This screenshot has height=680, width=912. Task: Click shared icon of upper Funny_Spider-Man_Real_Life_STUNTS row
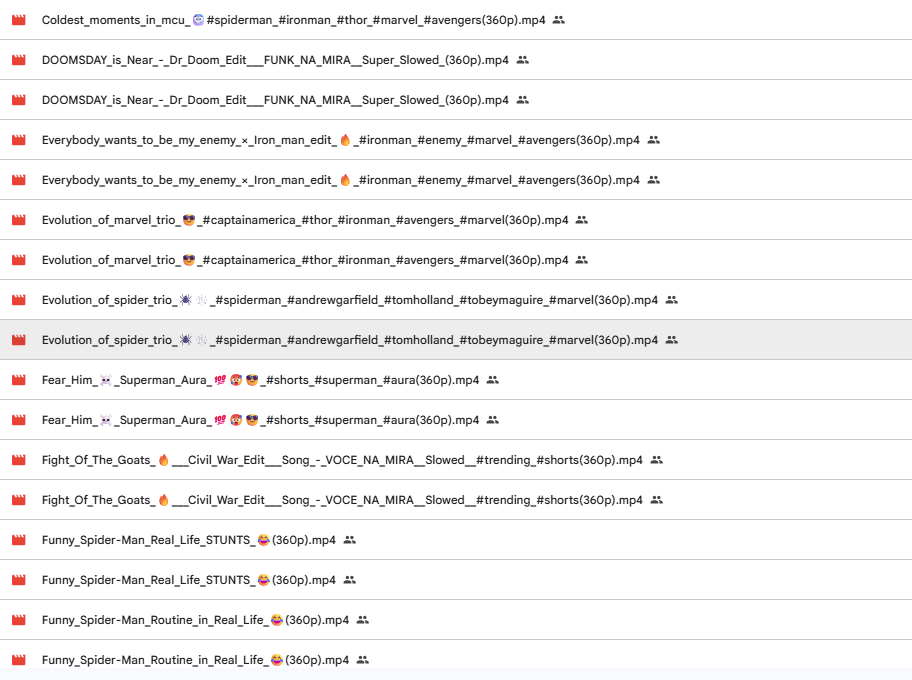click(350, 540)
